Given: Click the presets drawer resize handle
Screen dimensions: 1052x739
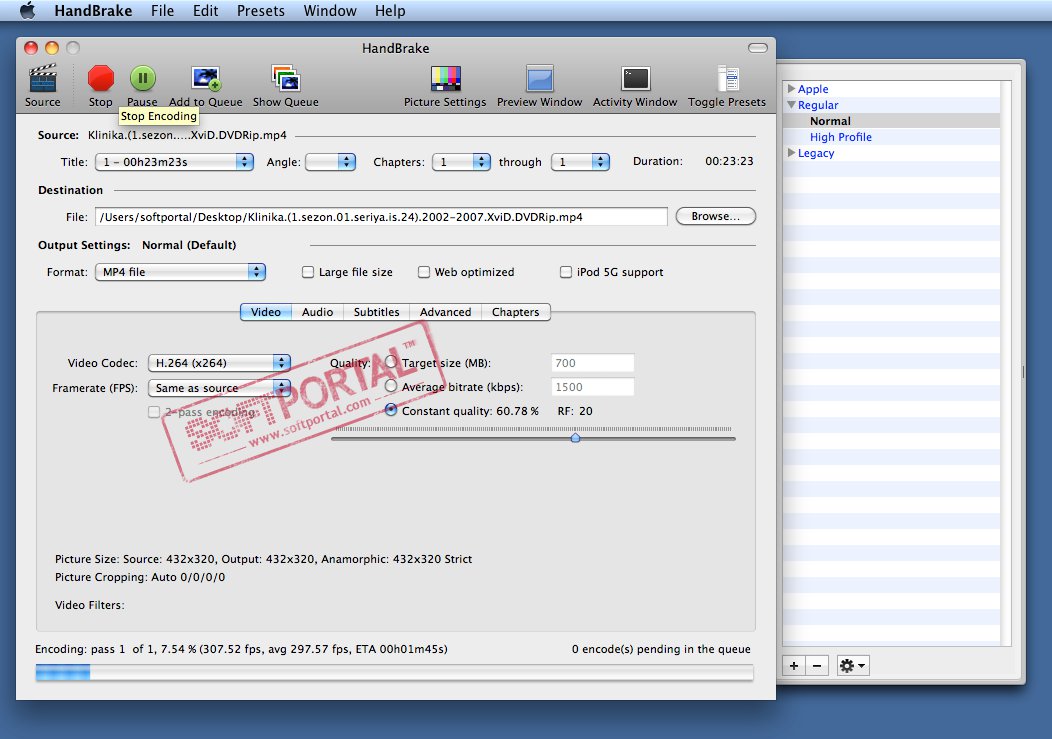Looking at the screenshot, I should click(1022, 371).
